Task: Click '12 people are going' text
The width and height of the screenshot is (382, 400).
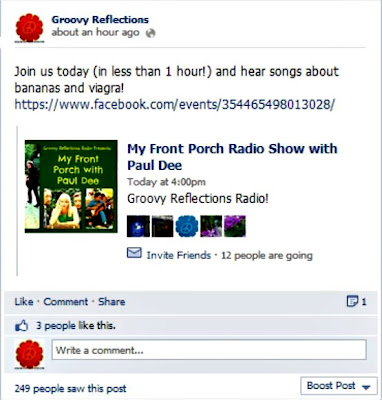Action: pos(267,255)
